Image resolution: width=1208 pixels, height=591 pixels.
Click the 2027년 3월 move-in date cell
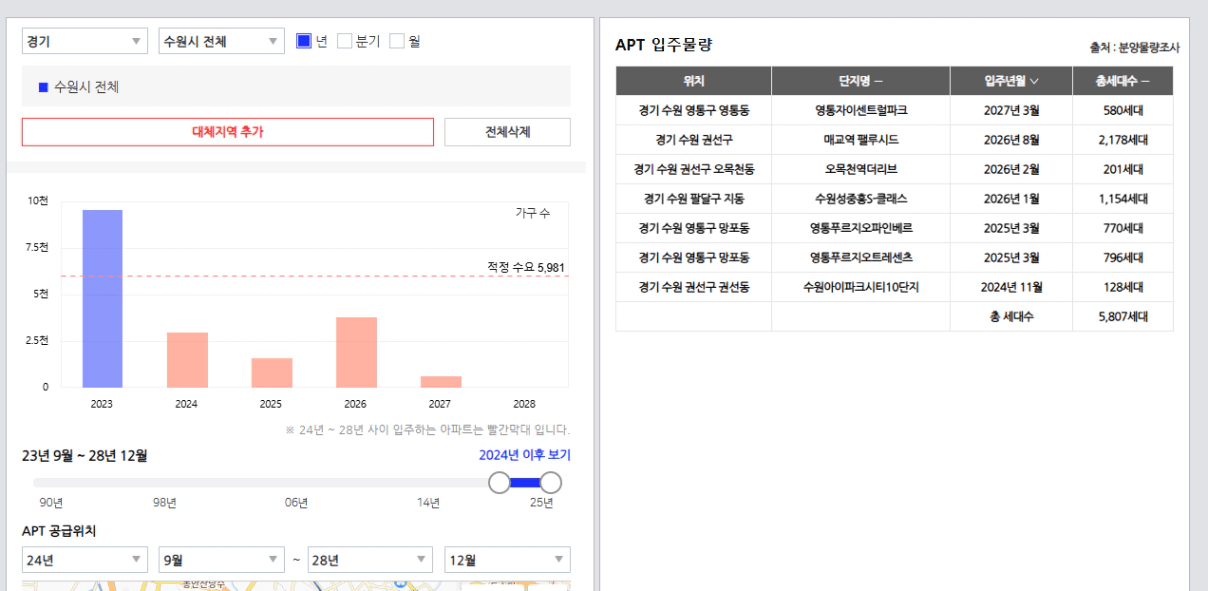1011,110
